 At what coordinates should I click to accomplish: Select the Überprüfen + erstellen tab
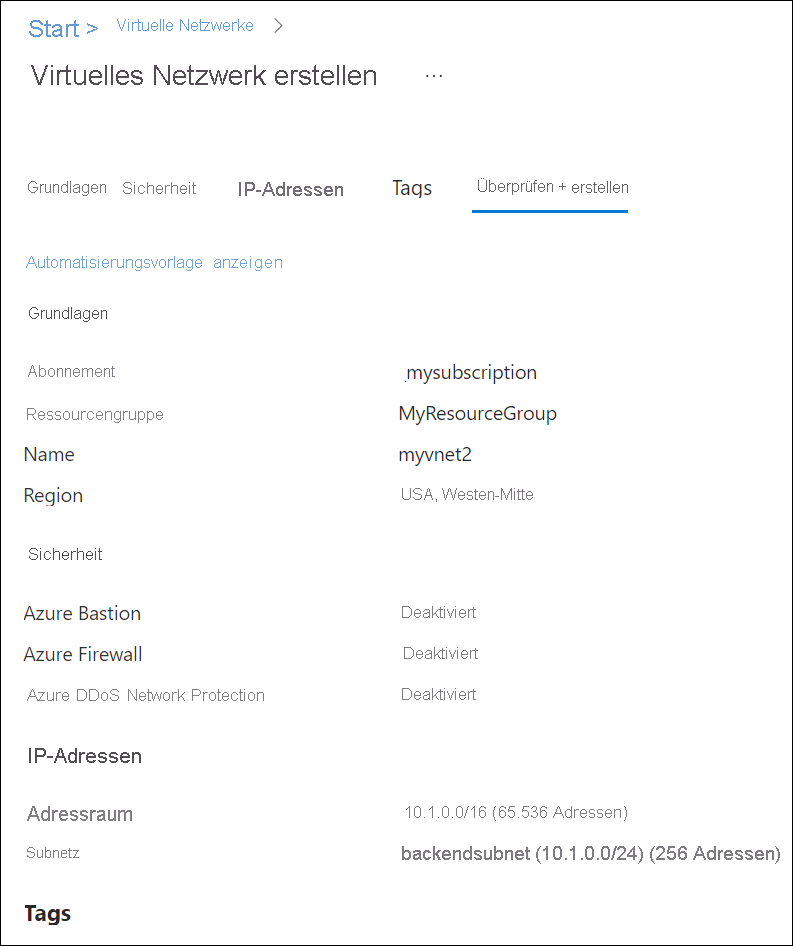pyautogui.click(x=552, y=187)
